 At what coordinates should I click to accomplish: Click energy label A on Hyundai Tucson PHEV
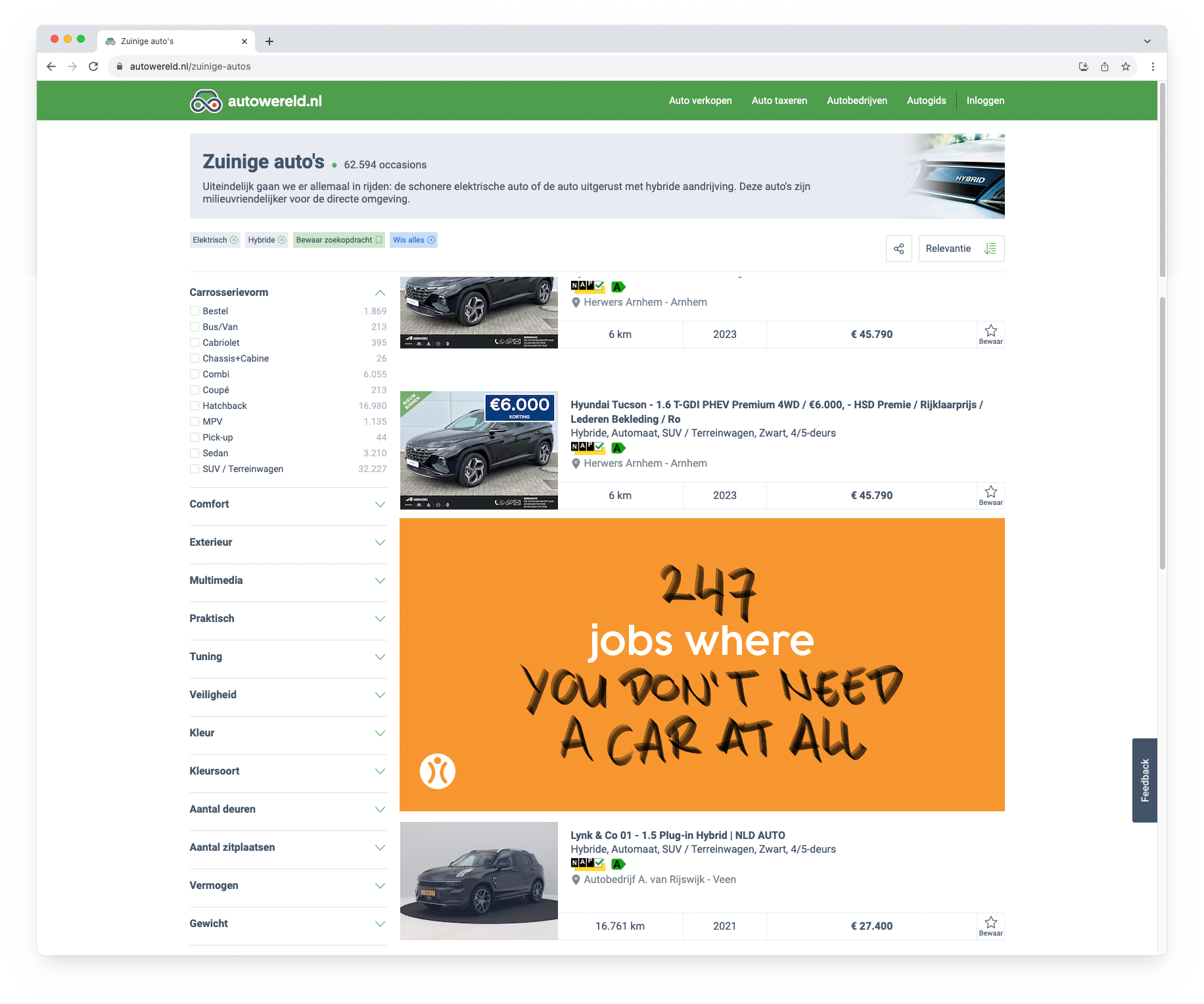[618, 448]
